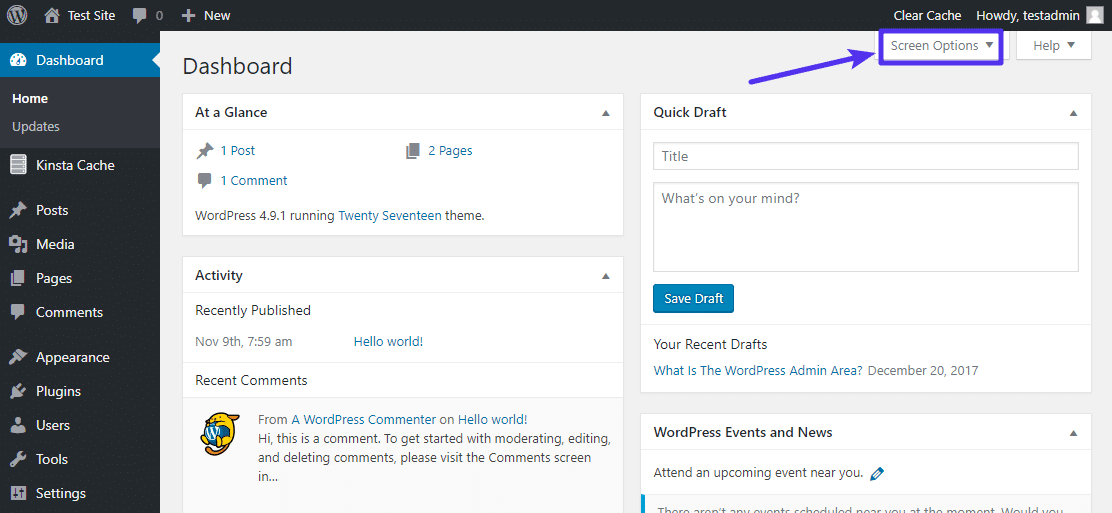Toggle the WordPress Events and News panel
Viewport: 1112px width, 513px height.
[1073, 433]
